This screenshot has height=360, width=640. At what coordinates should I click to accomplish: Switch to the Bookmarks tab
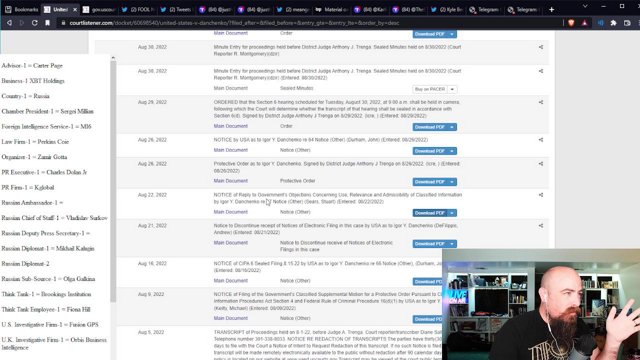coord(21,9)
